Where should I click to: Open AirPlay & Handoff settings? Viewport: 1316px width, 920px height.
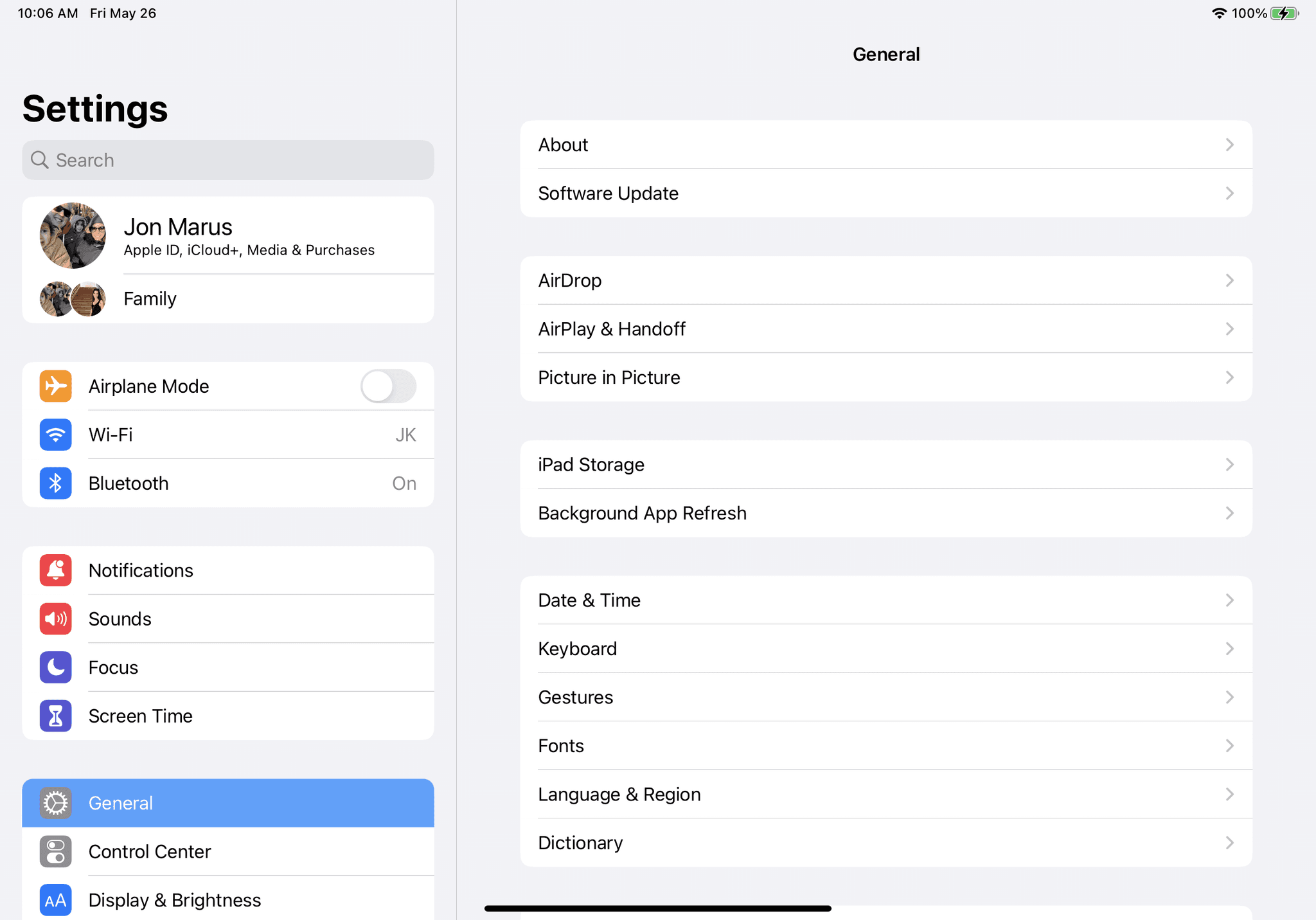click(x=886, y=329)
